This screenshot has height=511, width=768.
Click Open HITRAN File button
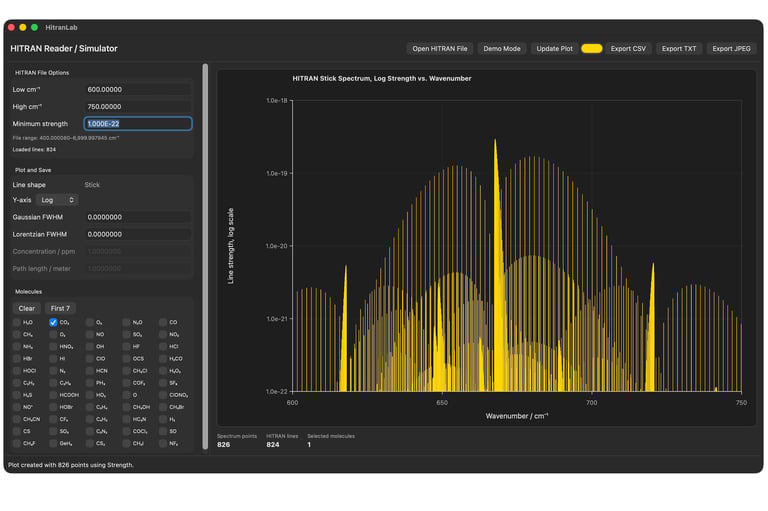[x=439, y=49]
